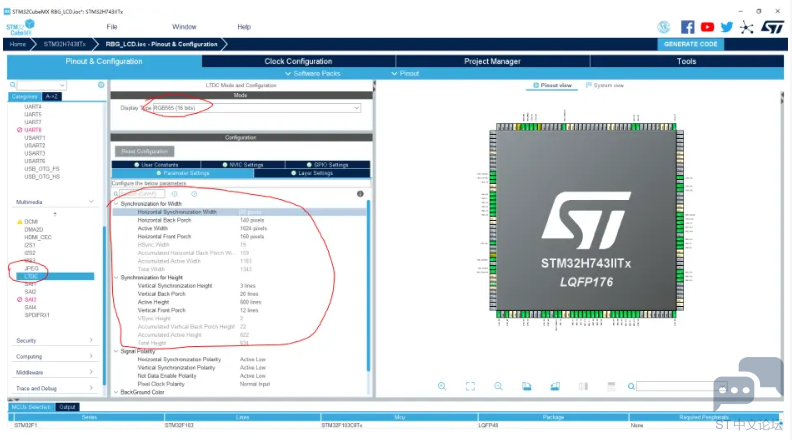This screenshot has width=792, height=440.
Task: Zoom out of the pinout view
Action: [x=498, y=386]
